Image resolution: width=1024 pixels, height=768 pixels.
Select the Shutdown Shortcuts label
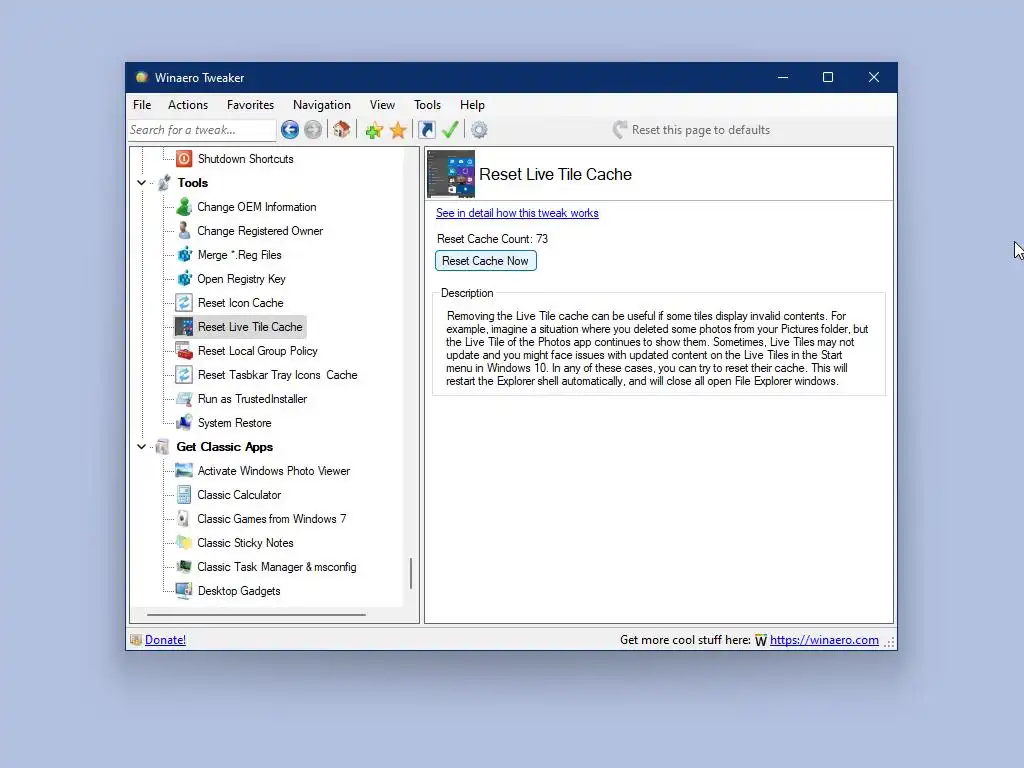point(246,159)
